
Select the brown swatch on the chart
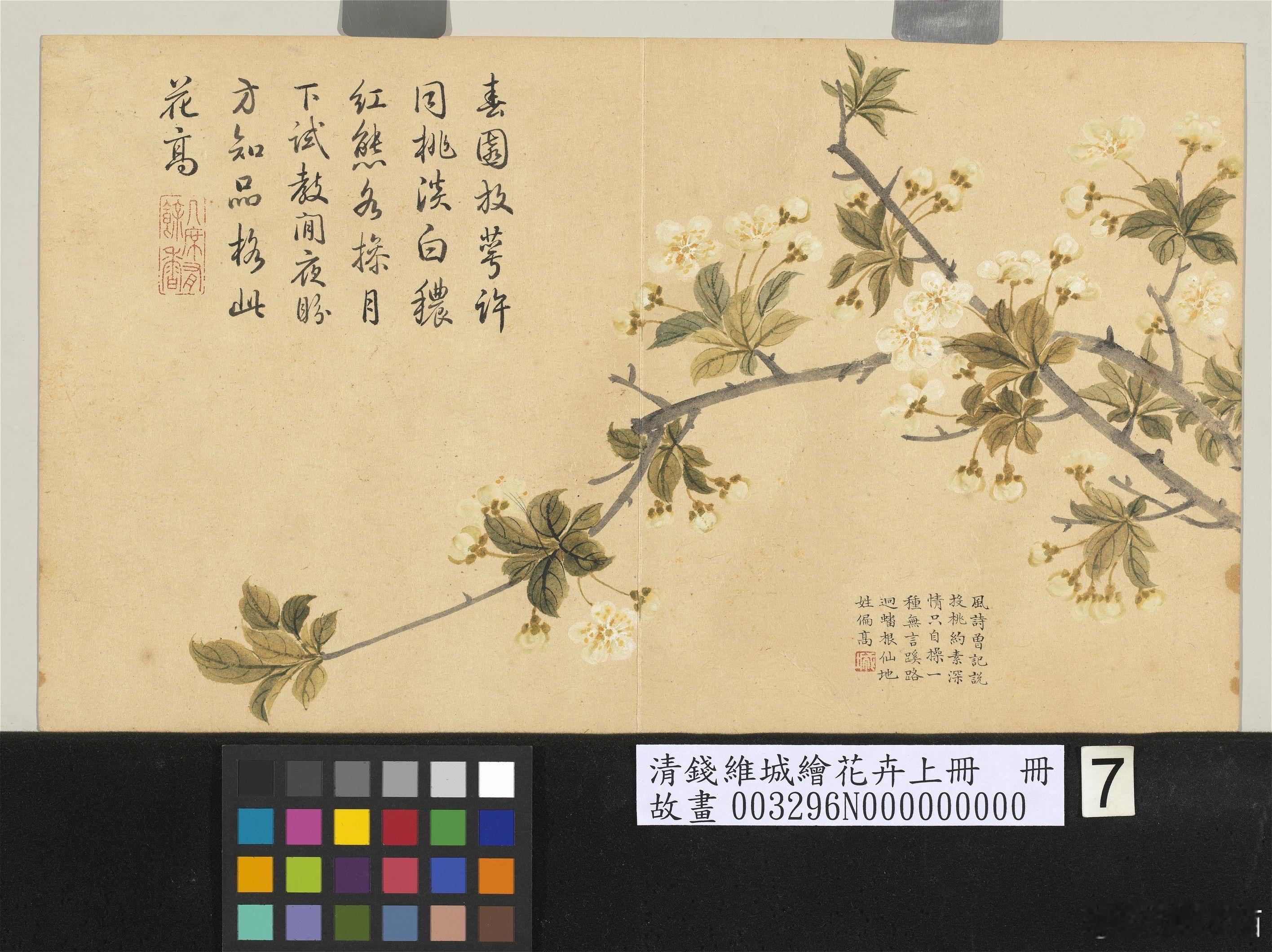pos(496,923)
